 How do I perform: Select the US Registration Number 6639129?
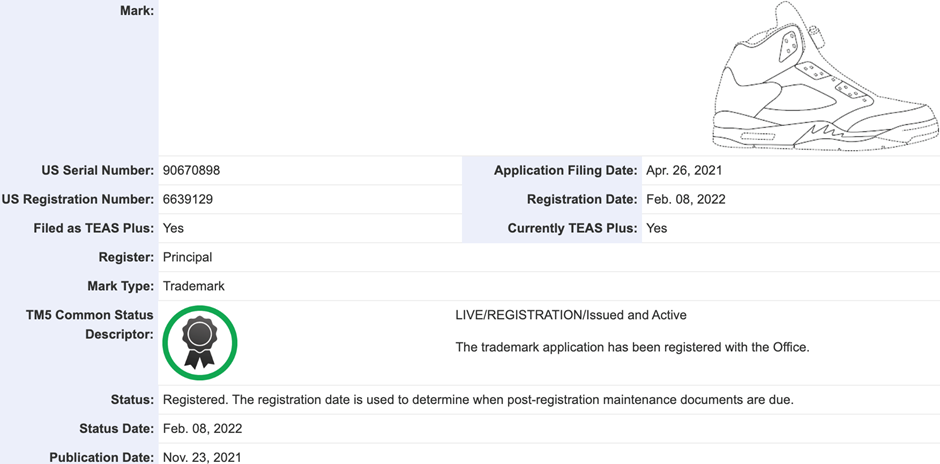[x=188, y=199]
